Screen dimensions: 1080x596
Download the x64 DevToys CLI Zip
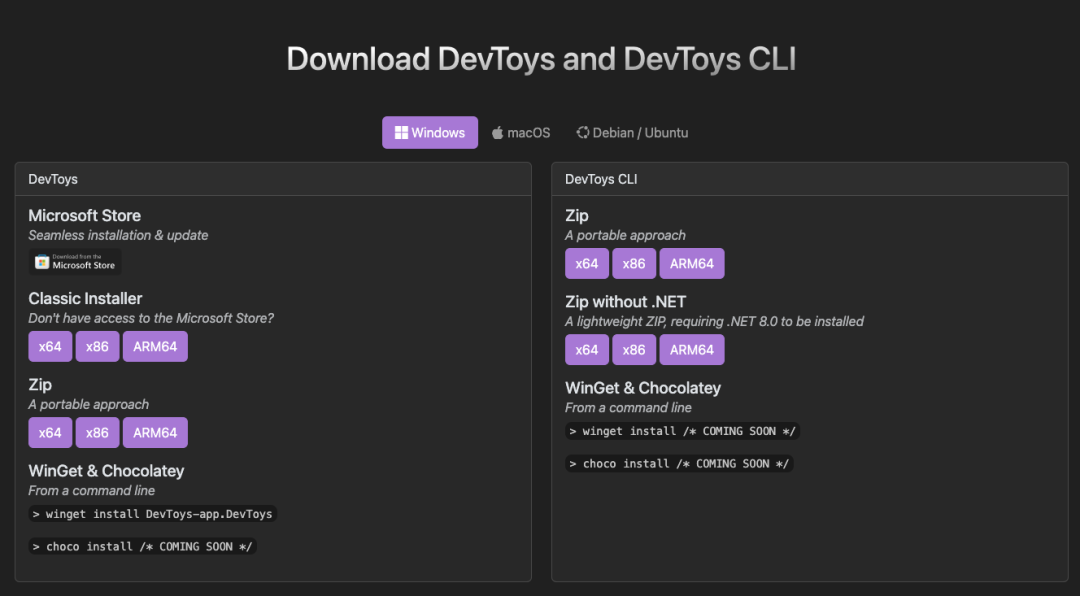[587, 263]
